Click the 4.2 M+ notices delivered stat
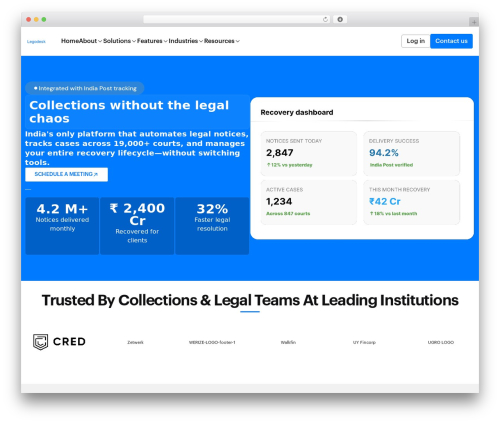This screenshot has width=500, height=423. [62, 226]
